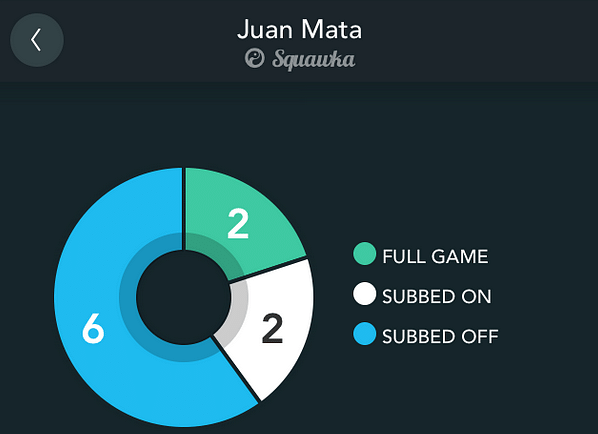
Task: Tap the dark number 2 in white segment
Action: 273,328
